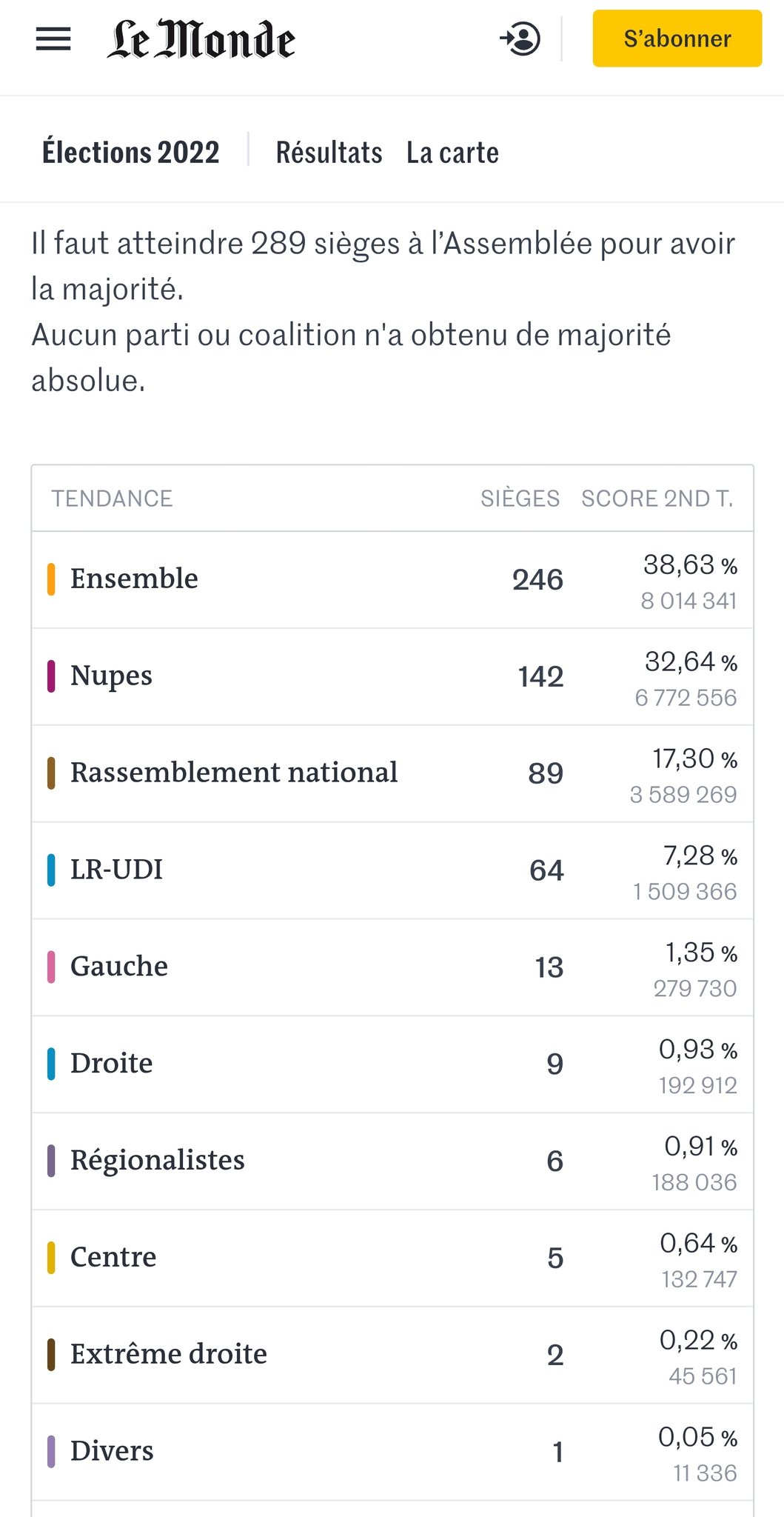The width and height of the screenshot is (784, 1517).
Task: Open the Élections 2022 section link
Action: tap(131, 153)
